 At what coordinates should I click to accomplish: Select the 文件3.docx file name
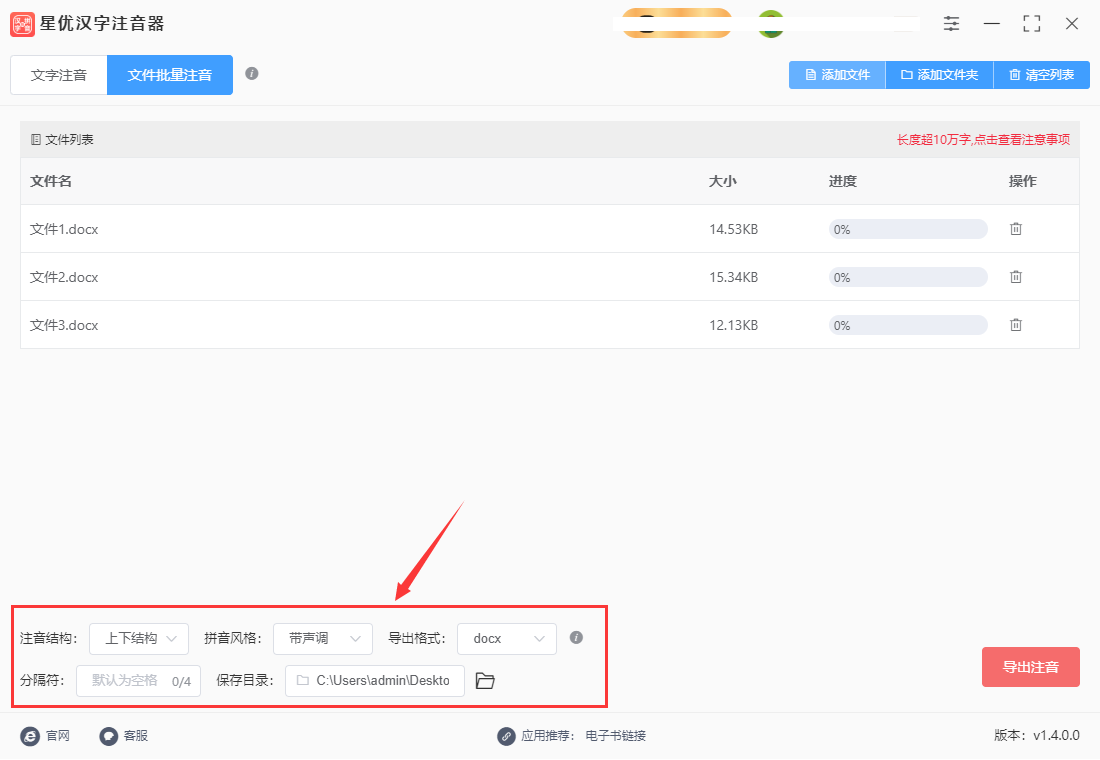[x=64, y=325]
